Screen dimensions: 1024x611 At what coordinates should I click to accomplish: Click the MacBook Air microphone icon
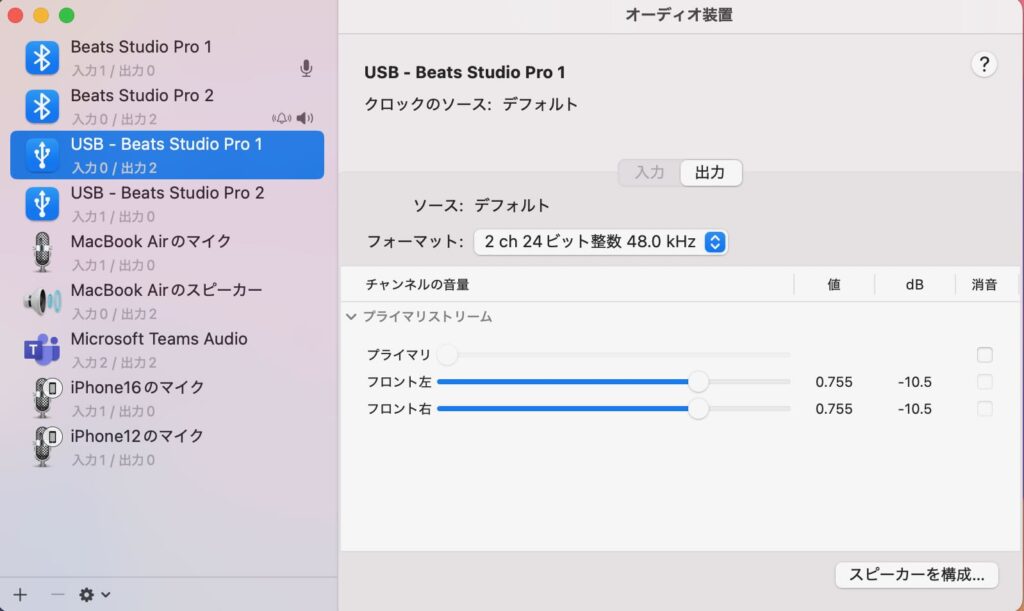41,252
